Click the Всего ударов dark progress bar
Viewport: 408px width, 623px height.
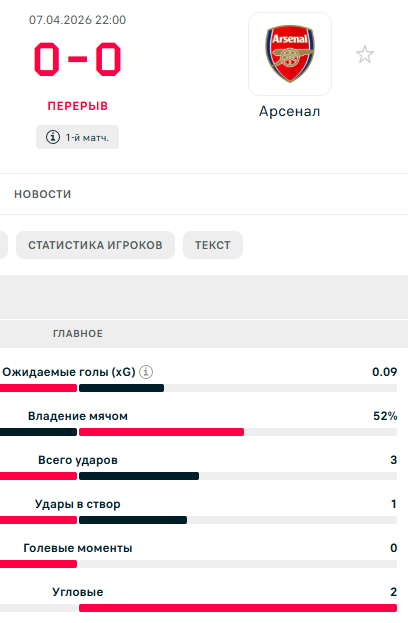139,476
